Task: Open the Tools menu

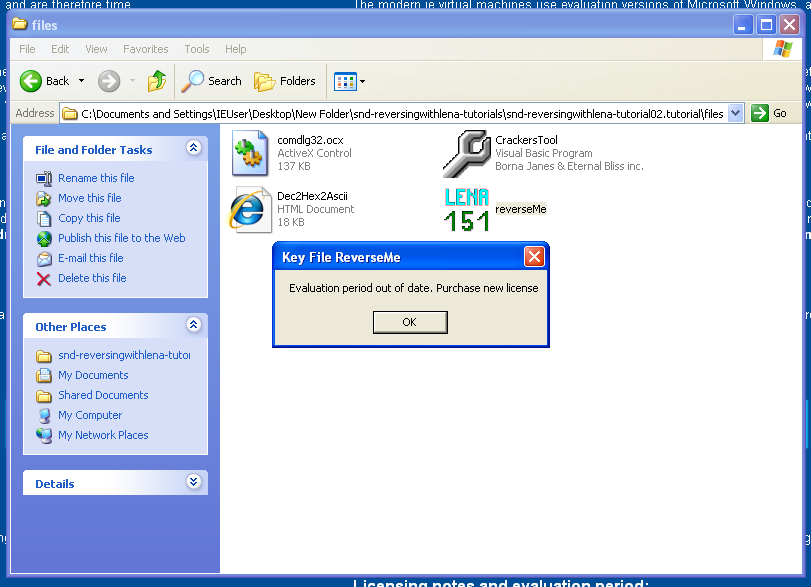Action: tap(197, 49)
